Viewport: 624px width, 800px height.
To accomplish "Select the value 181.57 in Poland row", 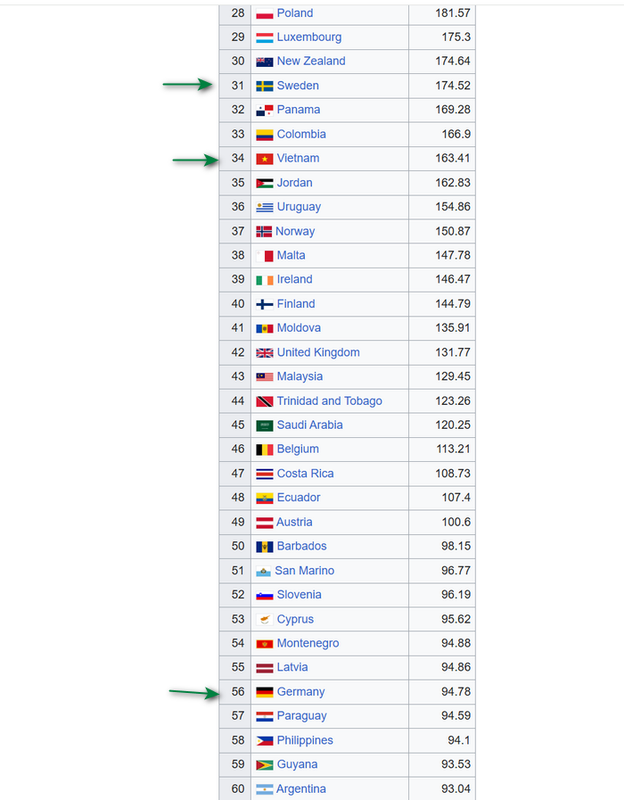I will click(453, 13).
